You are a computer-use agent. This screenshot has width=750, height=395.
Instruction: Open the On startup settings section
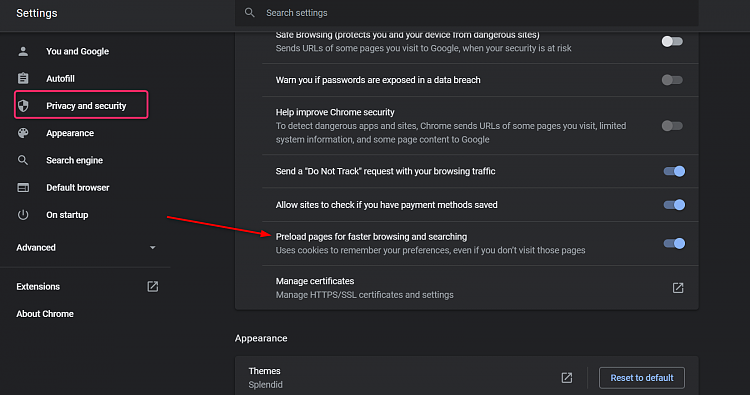coord(67,215)
